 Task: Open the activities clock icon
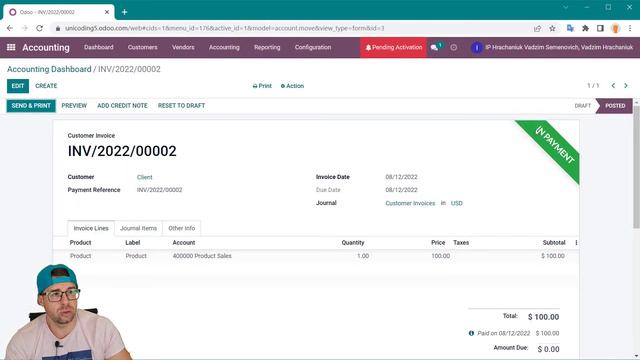tap(453, 47)
